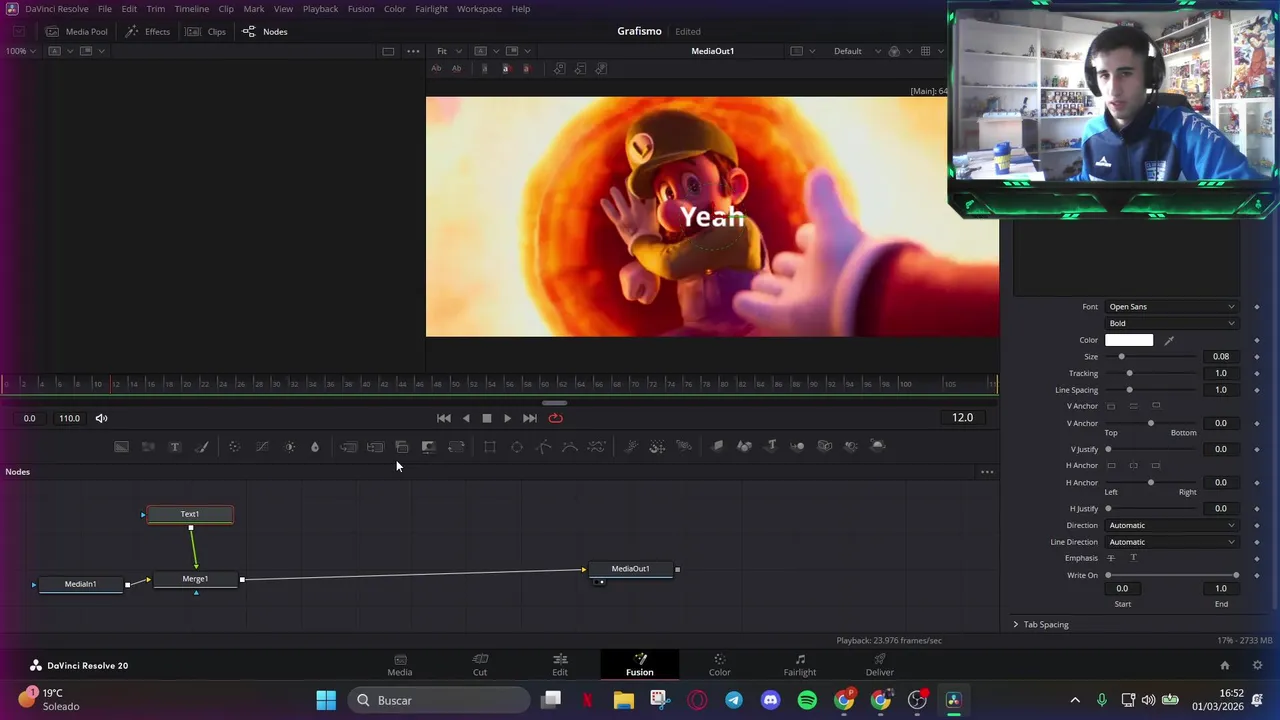Add a Color Curves node
The height and width of the screenshot is (720, 1280).
(262, 447)
